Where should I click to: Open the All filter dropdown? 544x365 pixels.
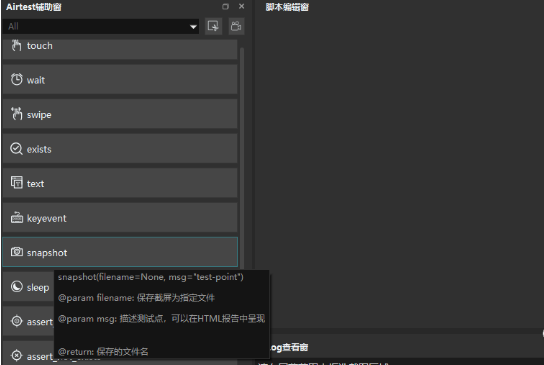pyautogui.click(x=101, y=26)
